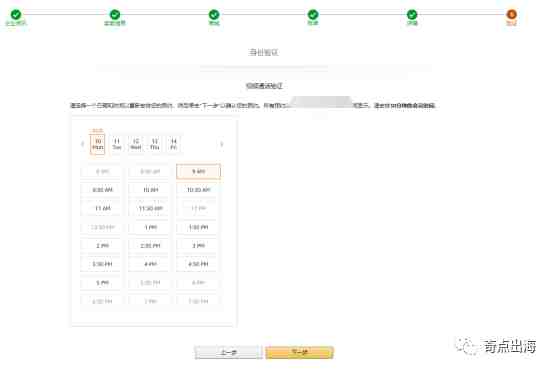553x371 pixels.
Task: Click the greyed-out 7 PM slot
Action: 151,302
